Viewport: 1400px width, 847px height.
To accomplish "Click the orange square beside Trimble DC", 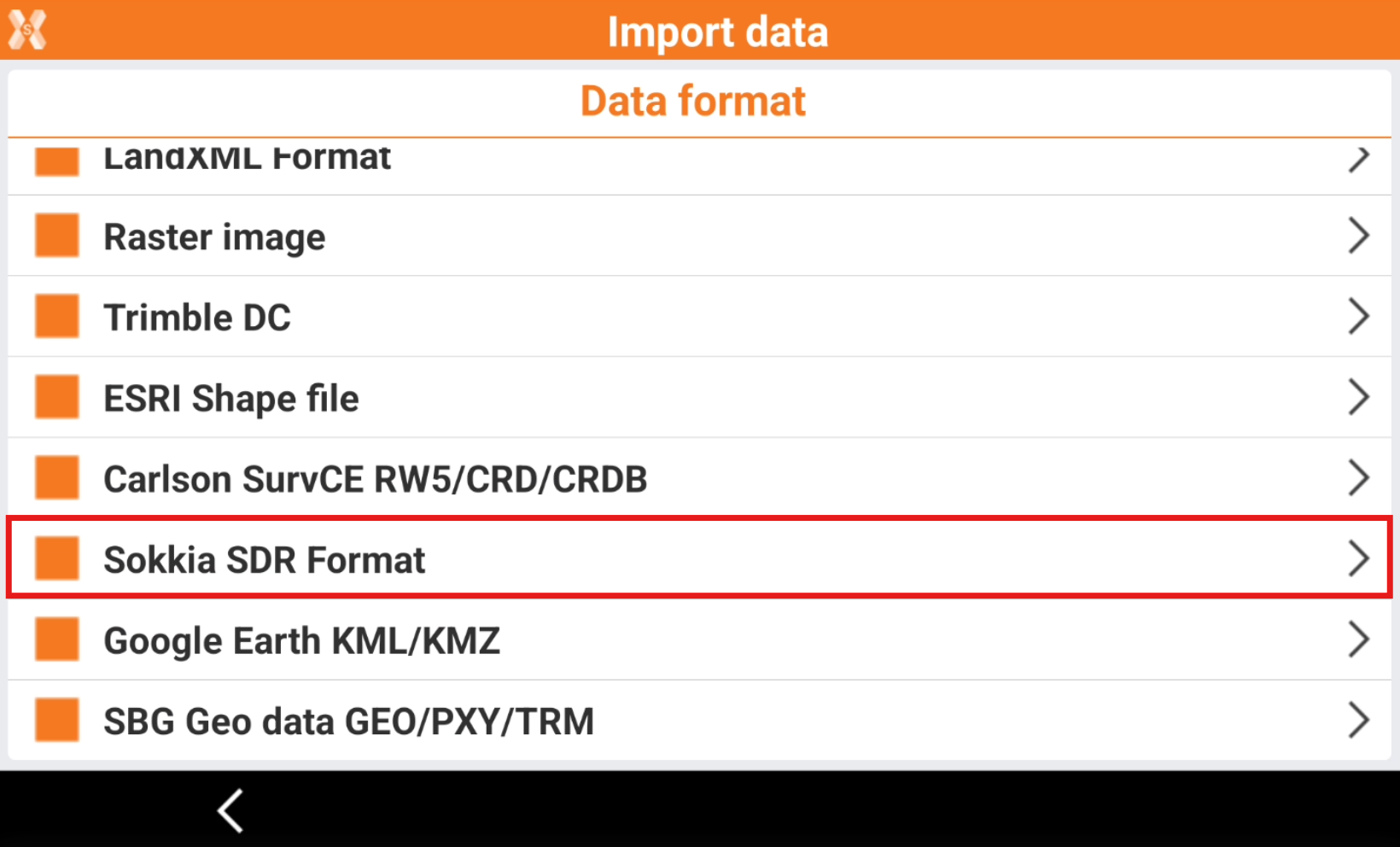I will tap(57, 317).
